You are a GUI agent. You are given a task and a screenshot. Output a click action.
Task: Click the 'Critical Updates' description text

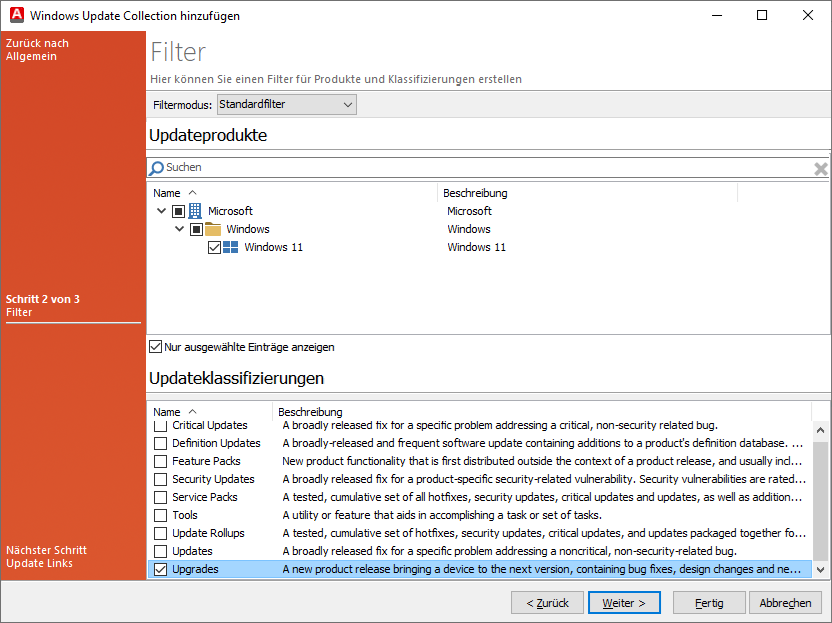coord(500,426)
